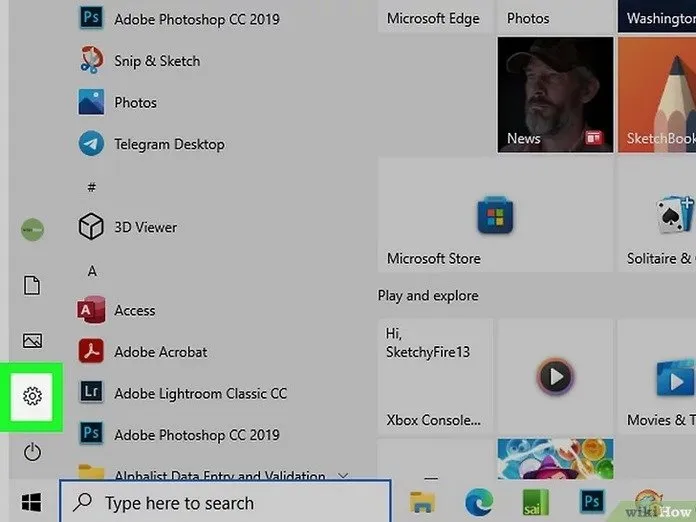This screenshot has width=696, height=522.
Task: Open Settings via the gear icon
Action: (32, 397)
